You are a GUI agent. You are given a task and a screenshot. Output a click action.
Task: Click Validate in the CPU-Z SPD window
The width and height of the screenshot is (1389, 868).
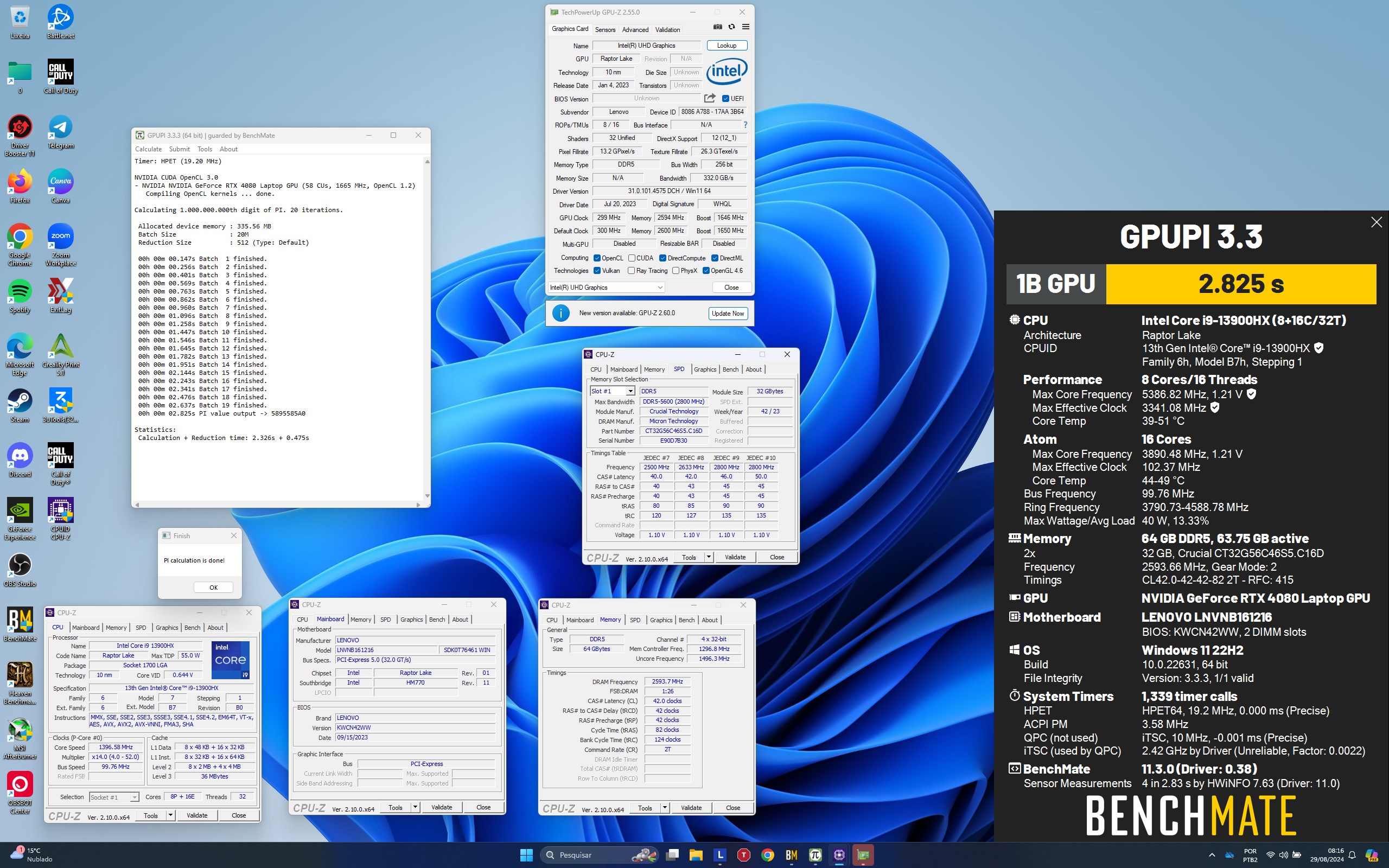[735, 557]
